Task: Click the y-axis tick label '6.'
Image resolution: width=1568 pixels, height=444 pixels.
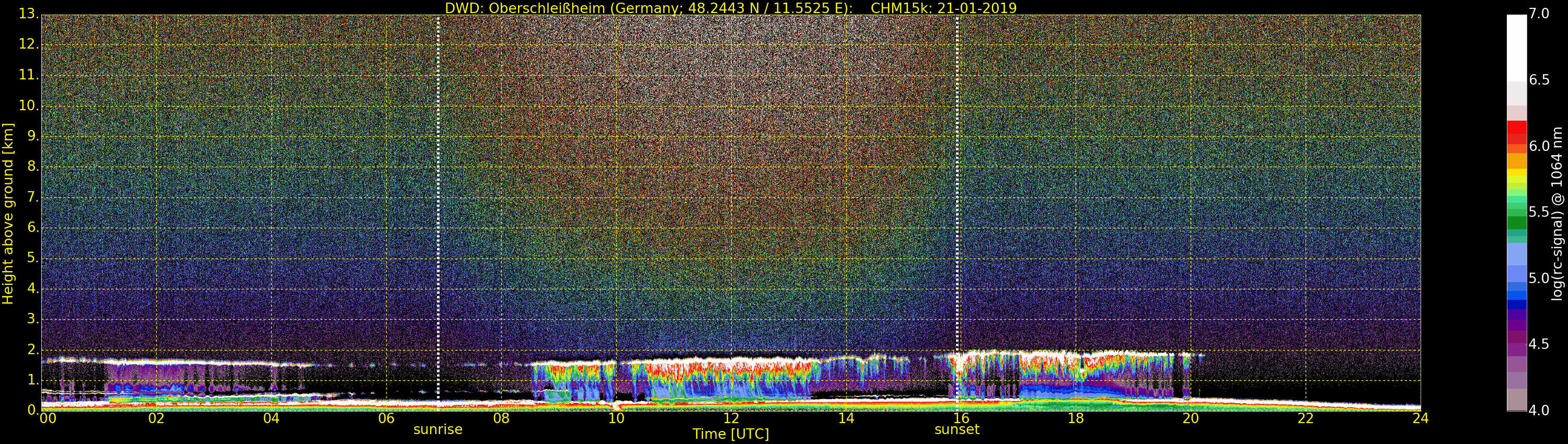Action: (33, 227)
